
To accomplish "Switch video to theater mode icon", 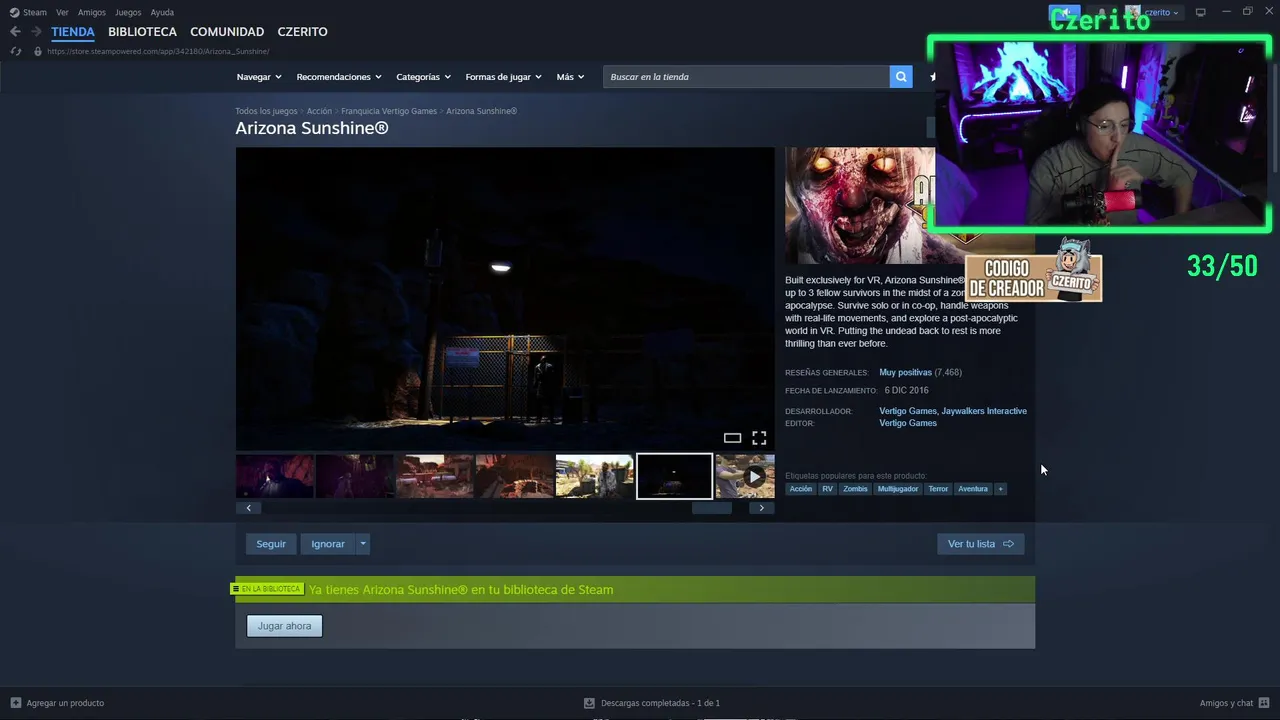I will point(732,438).
